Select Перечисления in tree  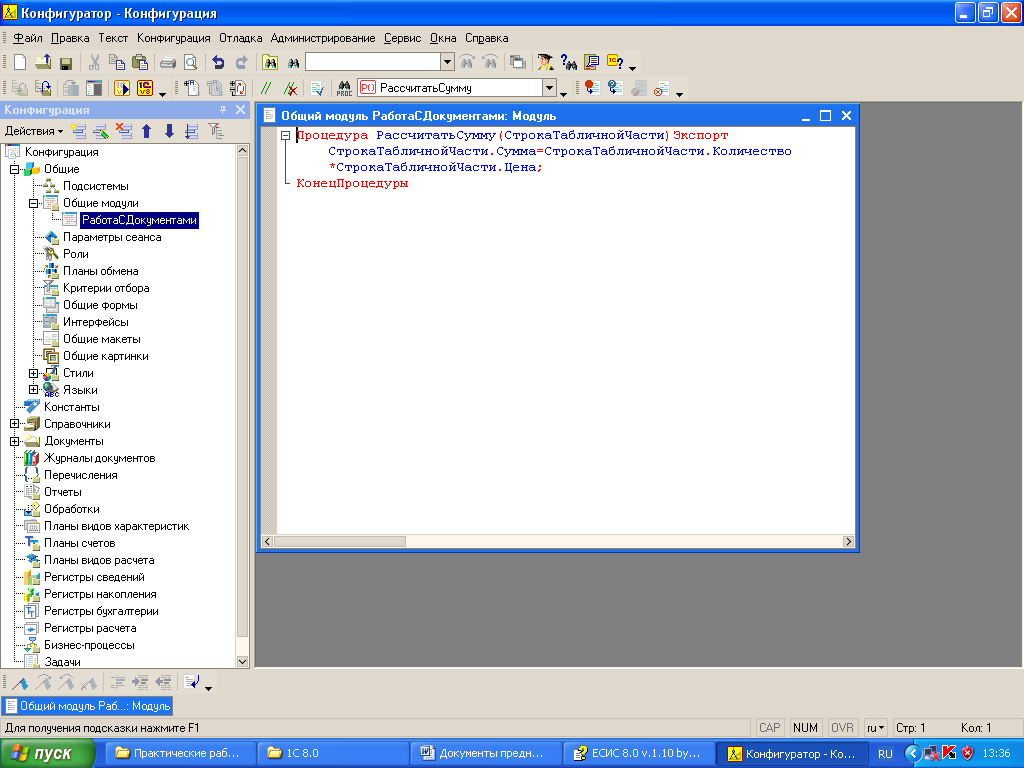(x=81, y=475)
